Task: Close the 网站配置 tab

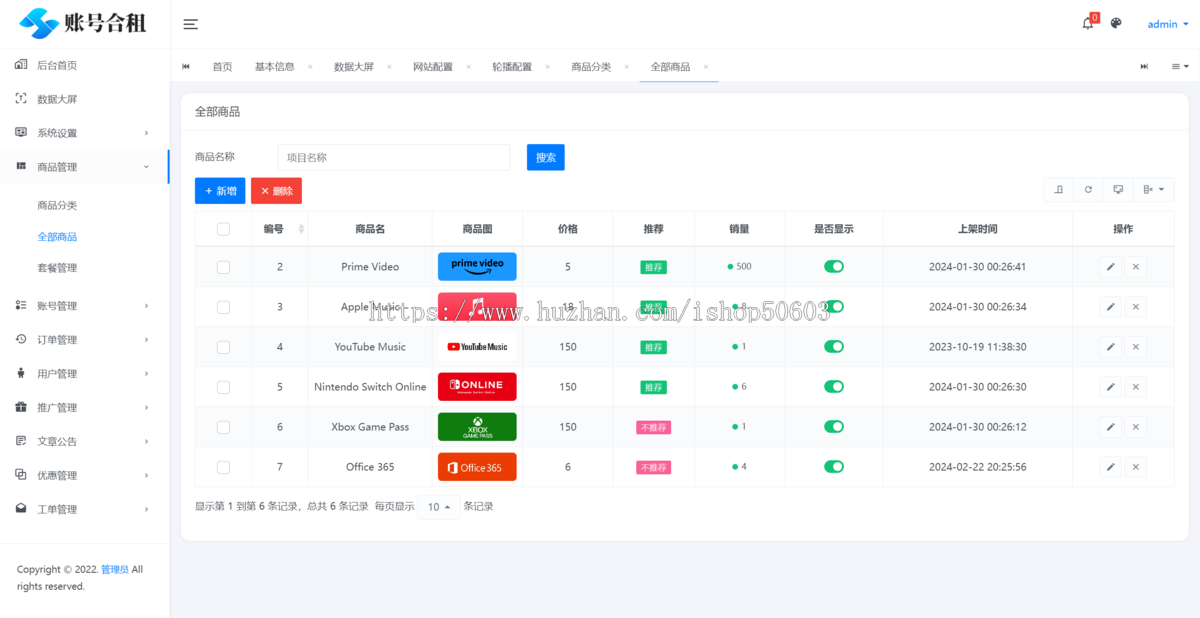Action: pyautogui.click(x=468, y=67)
